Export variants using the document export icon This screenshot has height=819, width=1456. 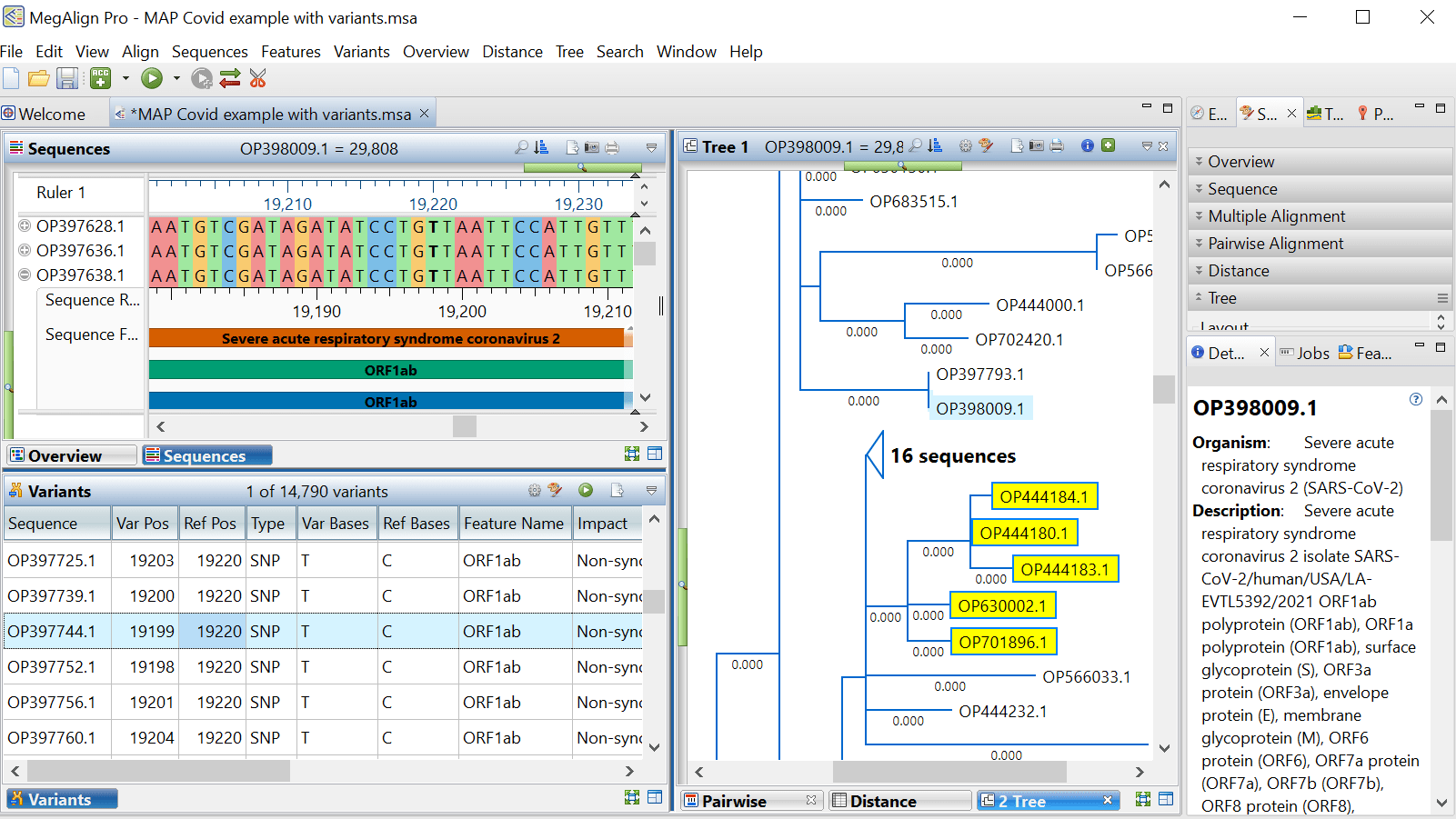tap(617, 489)
